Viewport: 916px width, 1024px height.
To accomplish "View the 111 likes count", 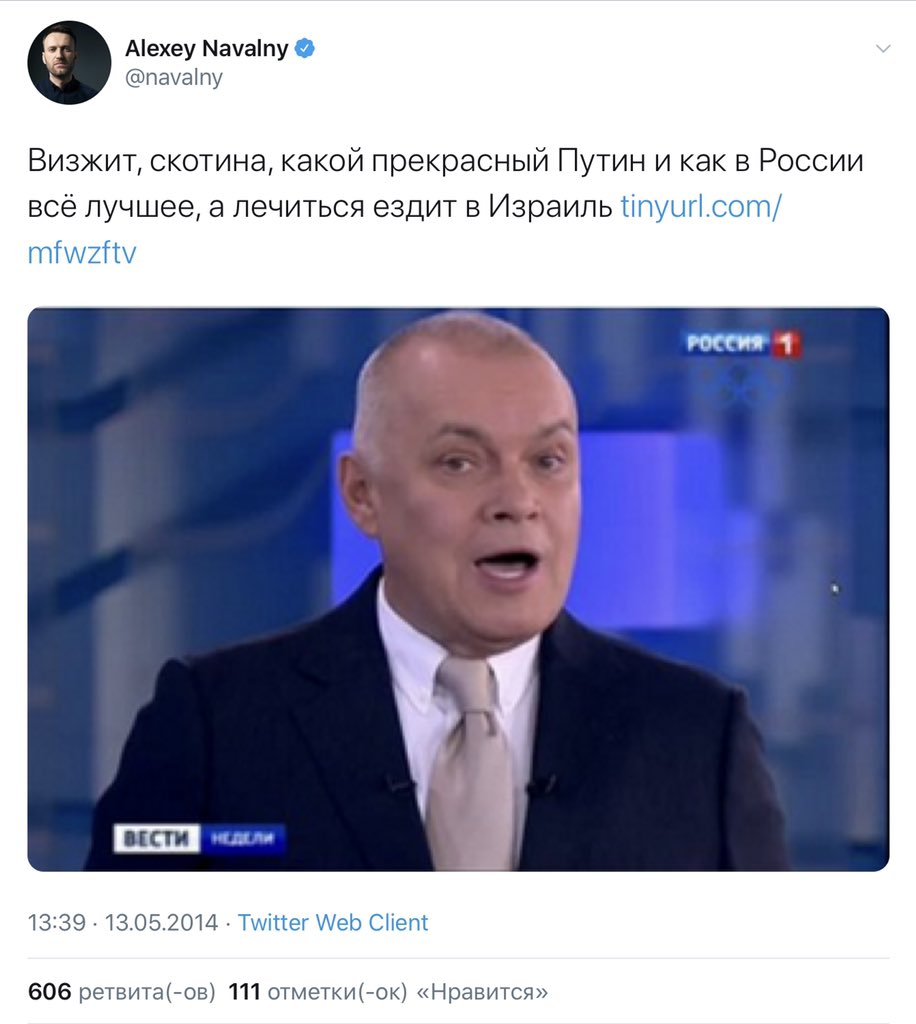I will pos(244,992).
